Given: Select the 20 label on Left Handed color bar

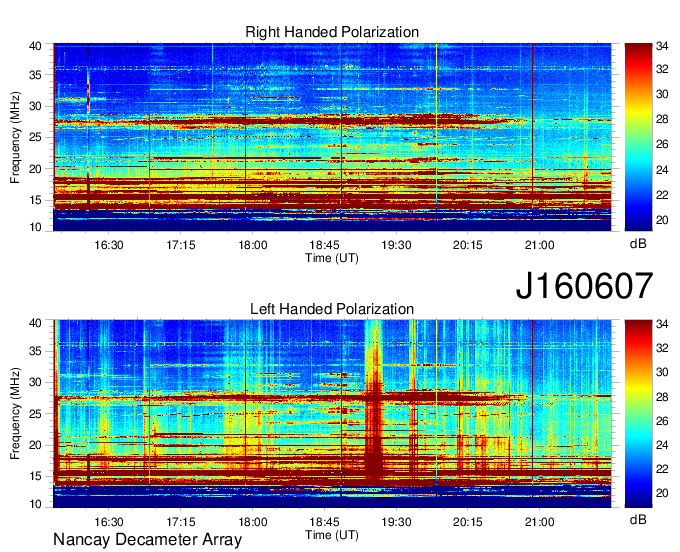Looking at the screenshot, I should [x=662, y=493].
